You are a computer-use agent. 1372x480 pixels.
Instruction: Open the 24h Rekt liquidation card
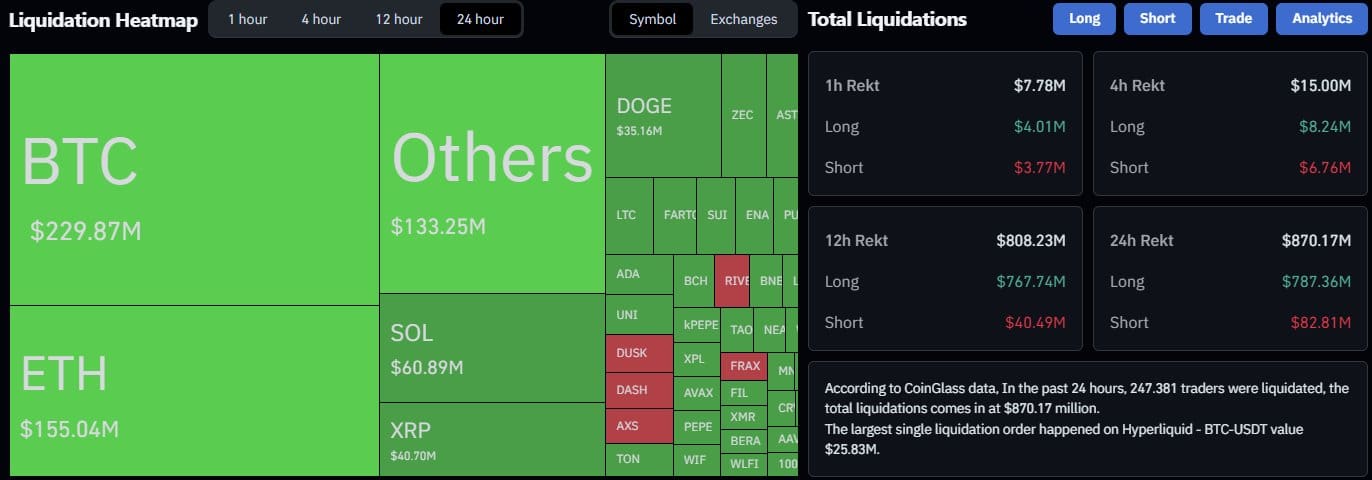pos(1229,280)
